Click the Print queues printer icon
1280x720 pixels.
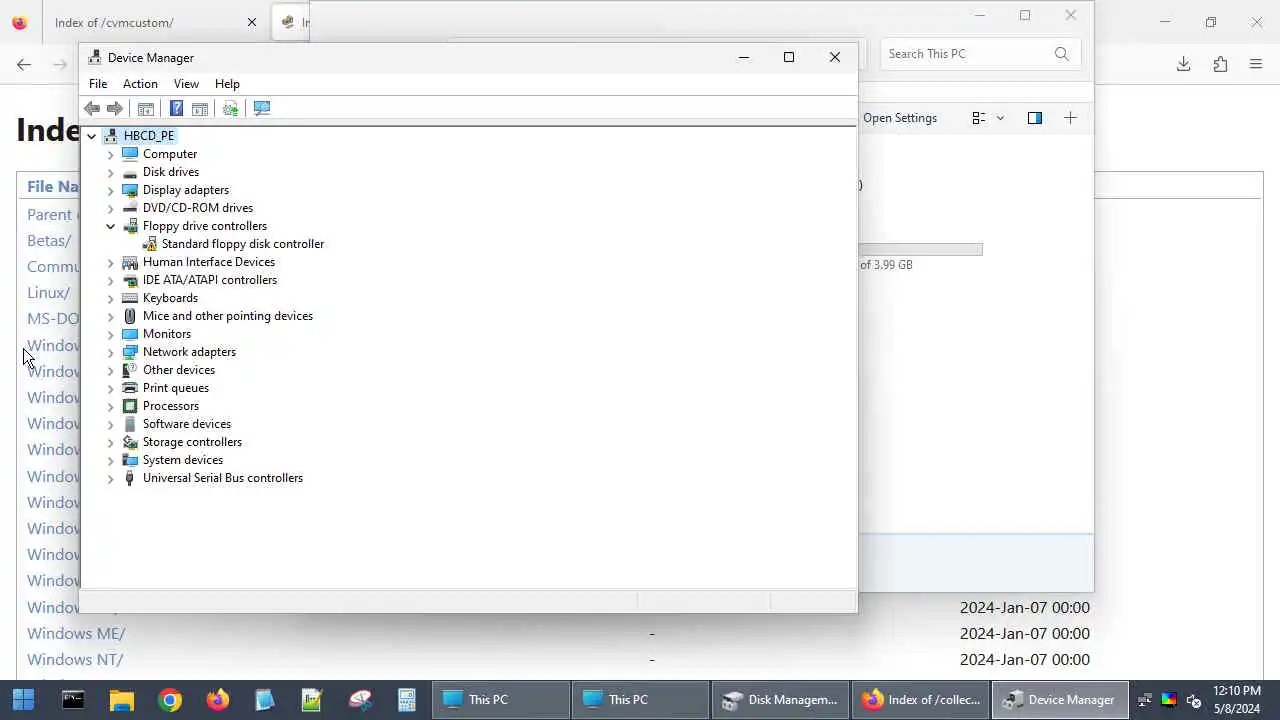(130, 388)
